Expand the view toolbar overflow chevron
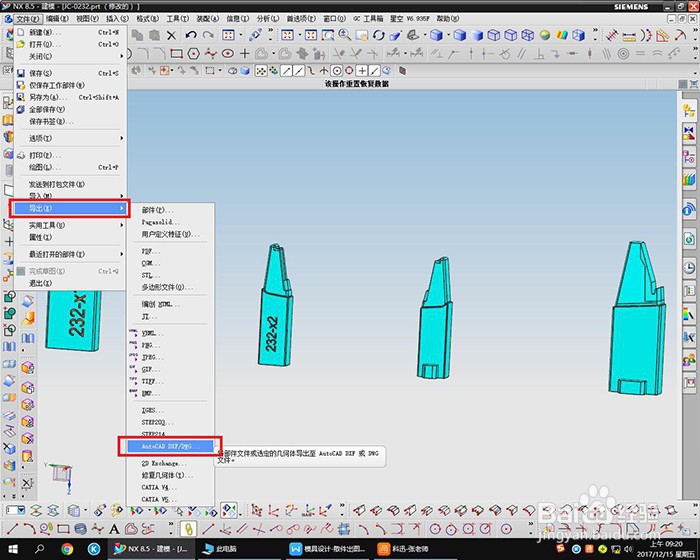 click(x=595, y=32)
